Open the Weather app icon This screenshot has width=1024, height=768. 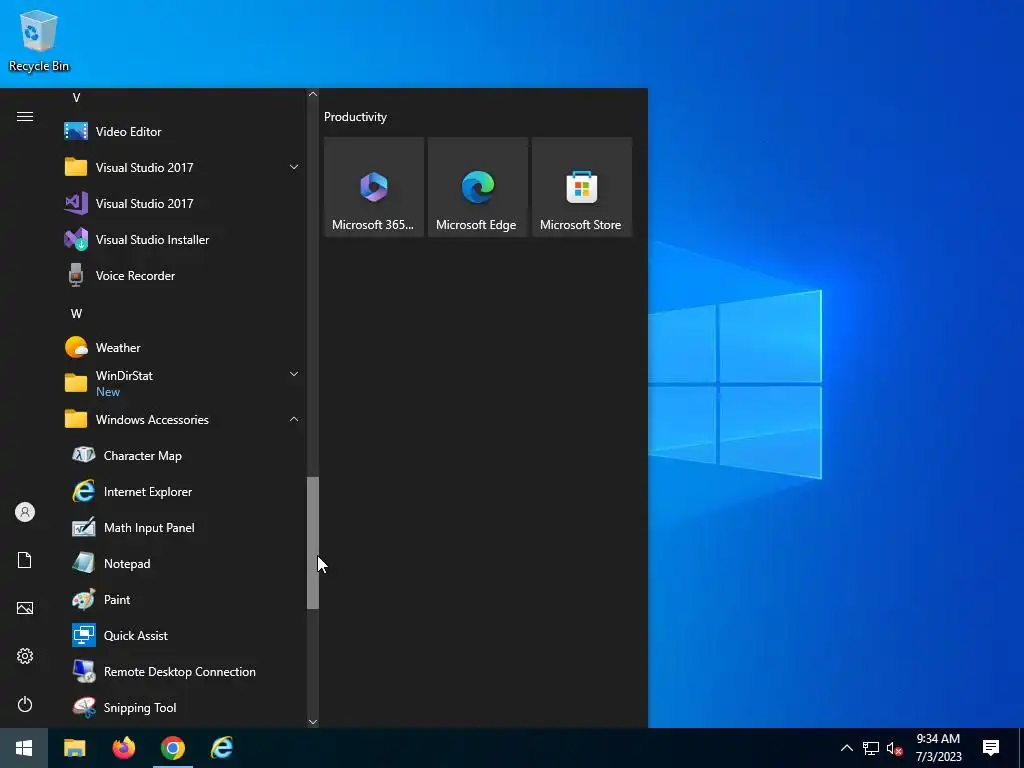(x=76, y=347)
